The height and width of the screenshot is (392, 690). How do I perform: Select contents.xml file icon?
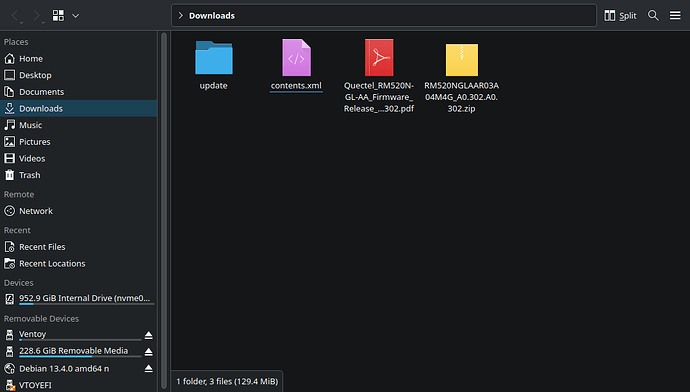(x=296, y=58)
